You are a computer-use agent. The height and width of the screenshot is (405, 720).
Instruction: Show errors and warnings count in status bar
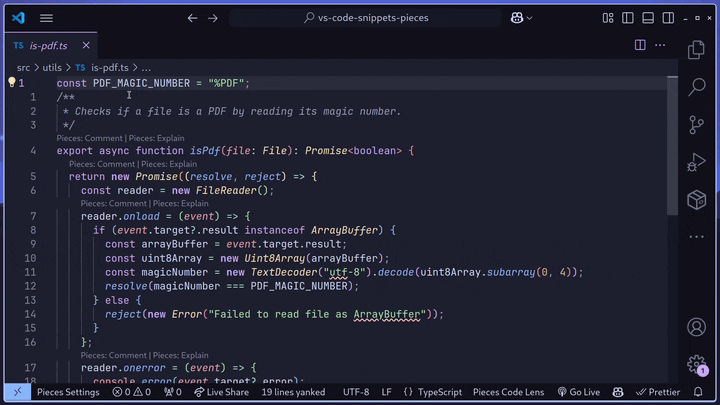132,392
